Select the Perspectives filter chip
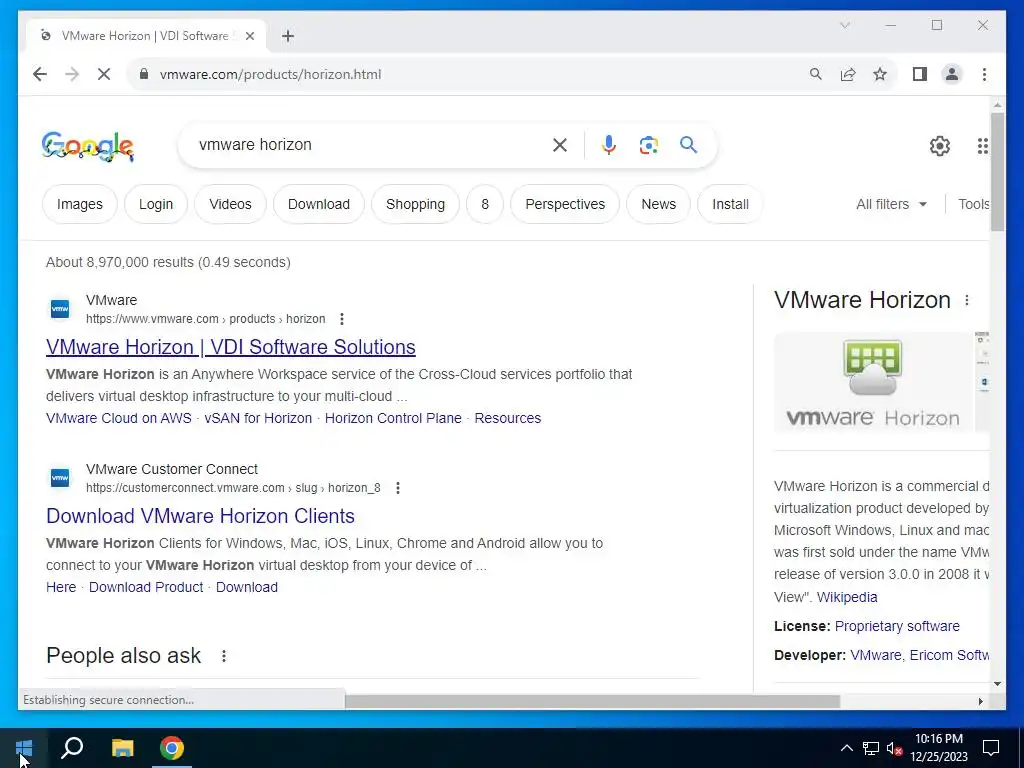1024x768 pixels. click(x=565, y=204)
